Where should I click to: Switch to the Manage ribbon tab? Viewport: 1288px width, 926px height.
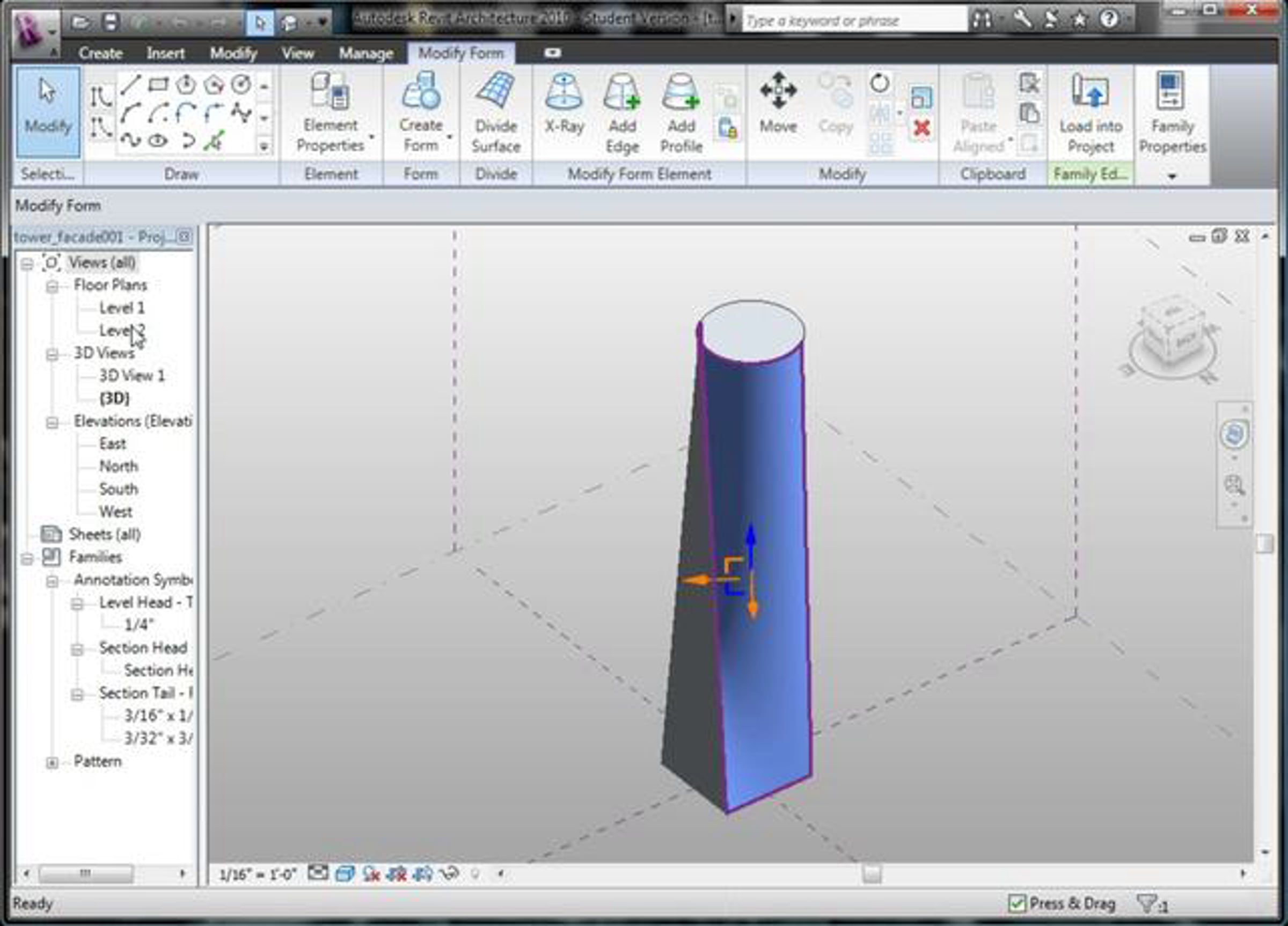click(x=365, y=53)
